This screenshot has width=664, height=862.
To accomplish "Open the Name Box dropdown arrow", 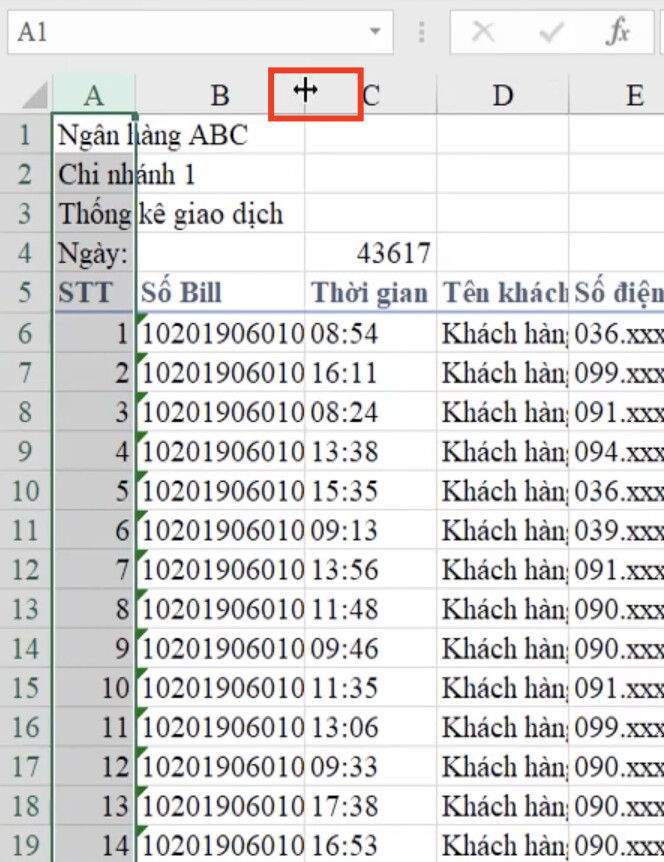I will (375, 31).
